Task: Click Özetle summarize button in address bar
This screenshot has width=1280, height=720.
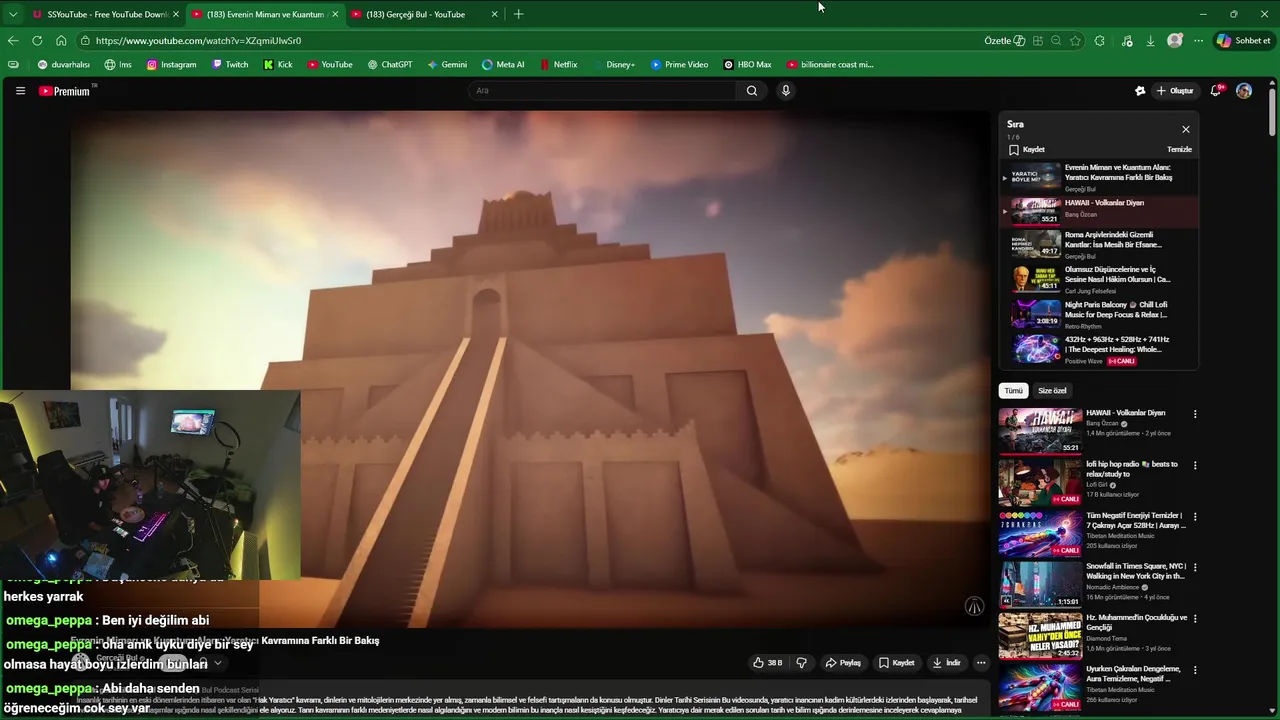Action: 1004,41
